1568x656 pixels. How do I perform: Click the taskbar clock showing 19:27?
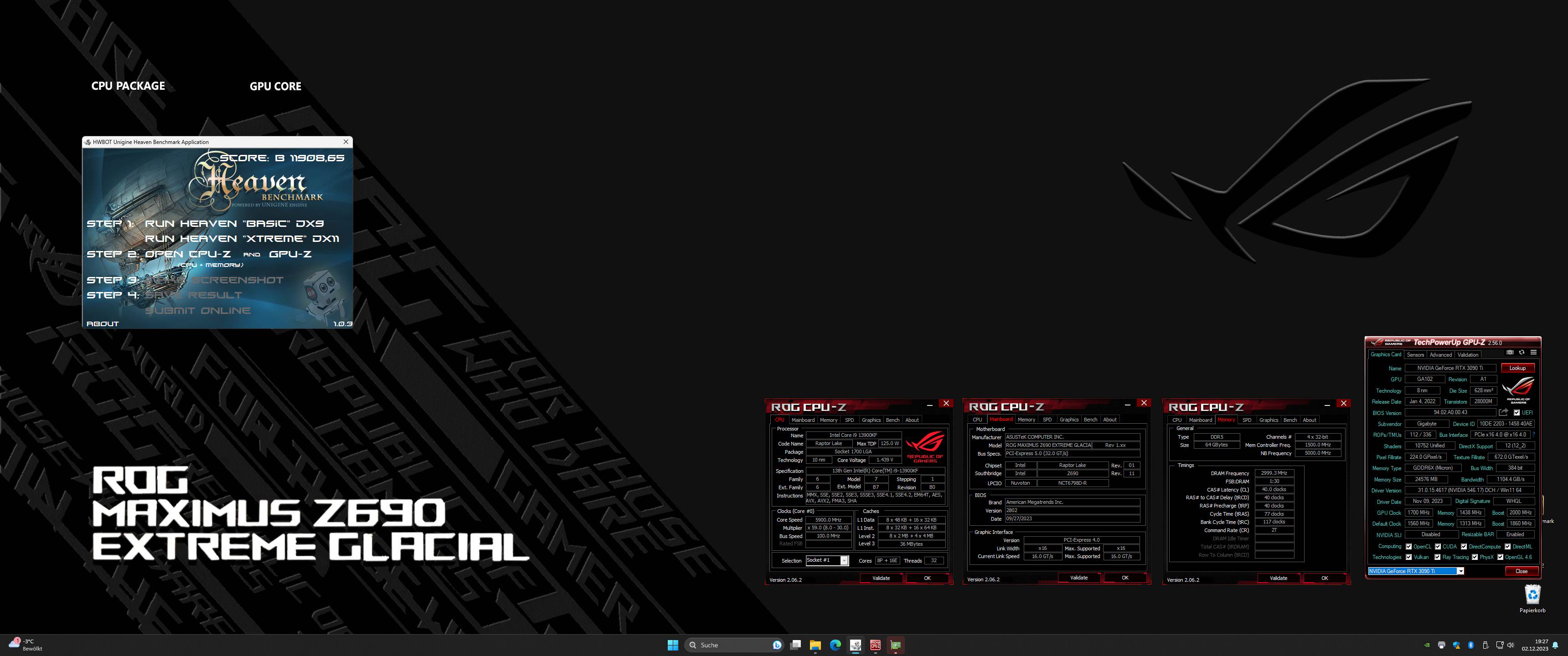click(x=1535, y=645)
